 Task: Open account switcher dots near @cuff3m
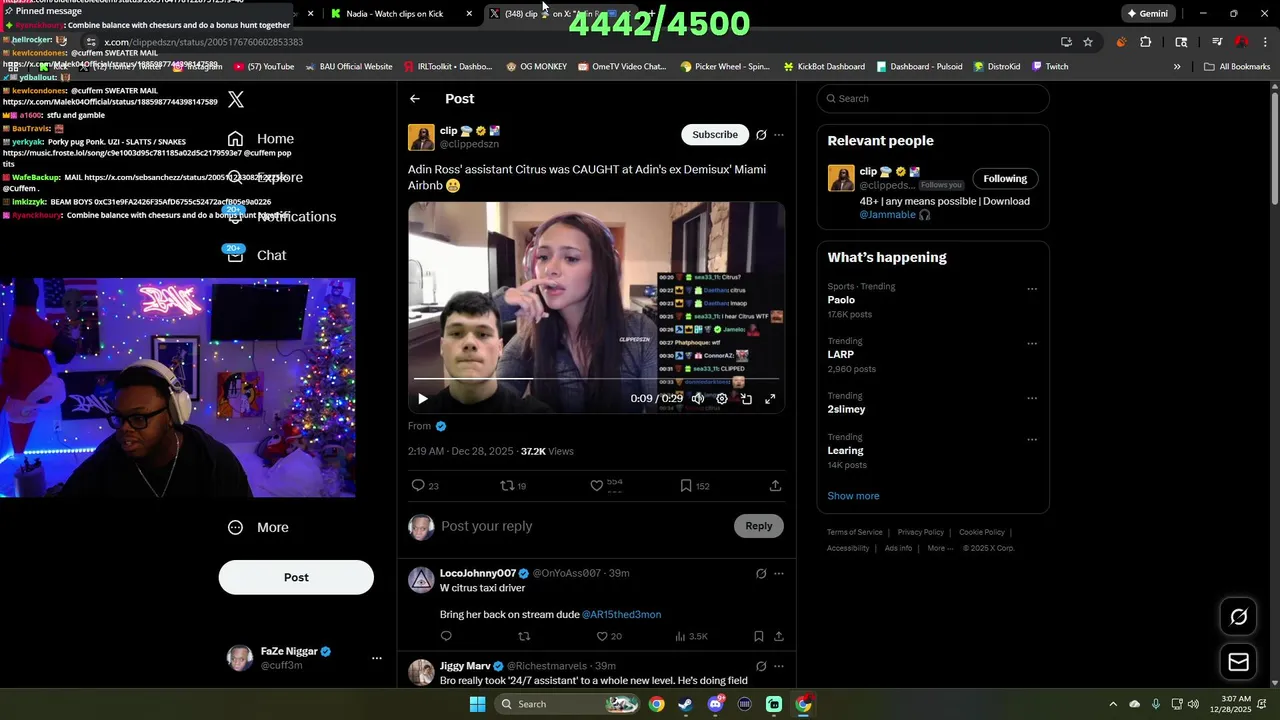[x=377, y=658]
